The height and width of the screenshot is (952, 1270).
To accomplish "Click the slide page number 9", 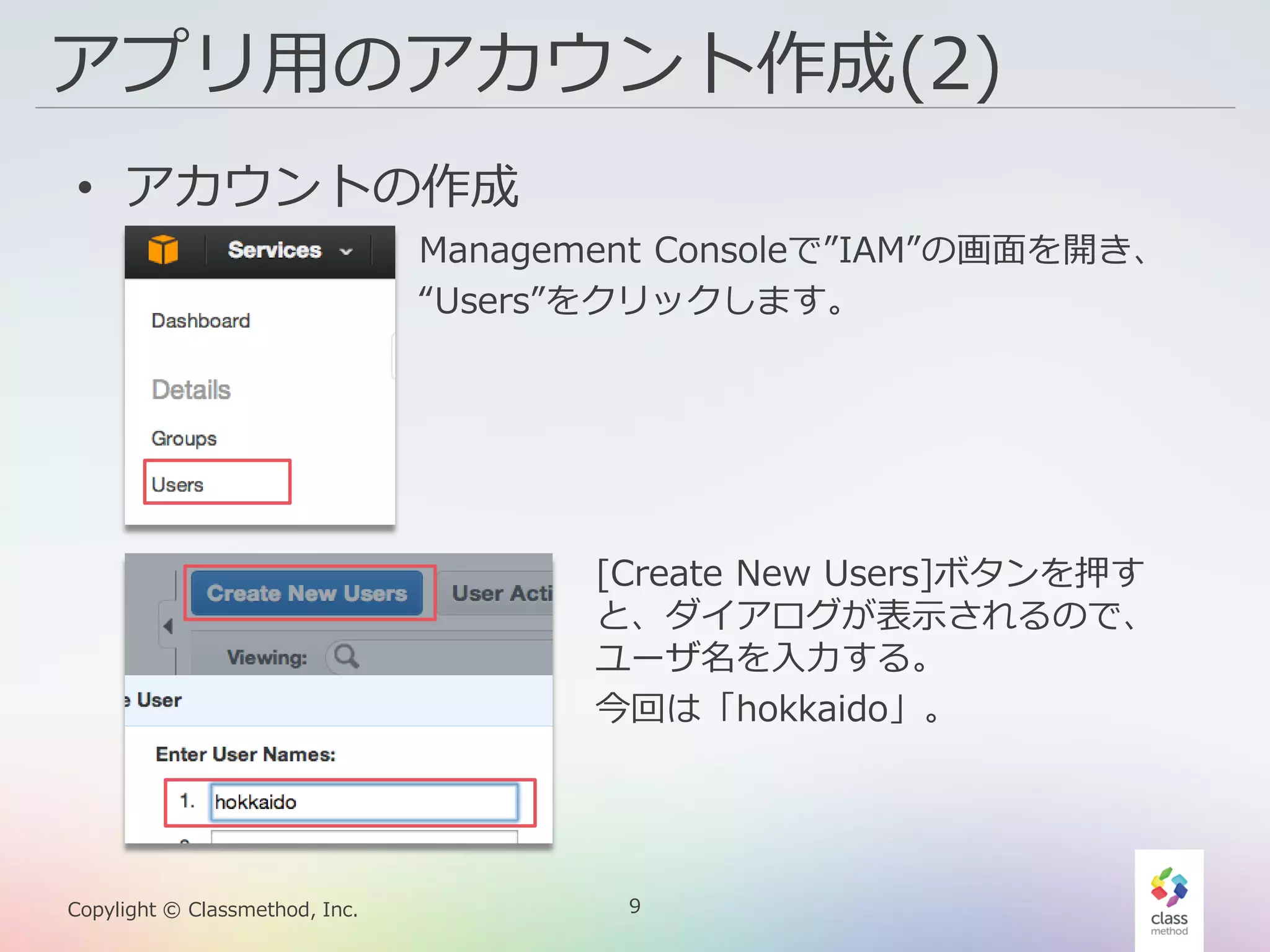I will [634, 906].
